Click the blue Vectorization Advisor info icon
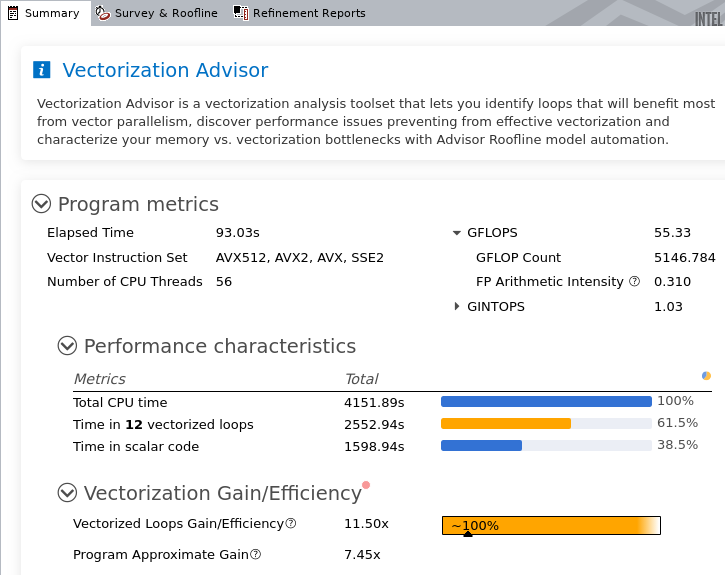The height and width of the screenshot is (575, 725). 41,70
